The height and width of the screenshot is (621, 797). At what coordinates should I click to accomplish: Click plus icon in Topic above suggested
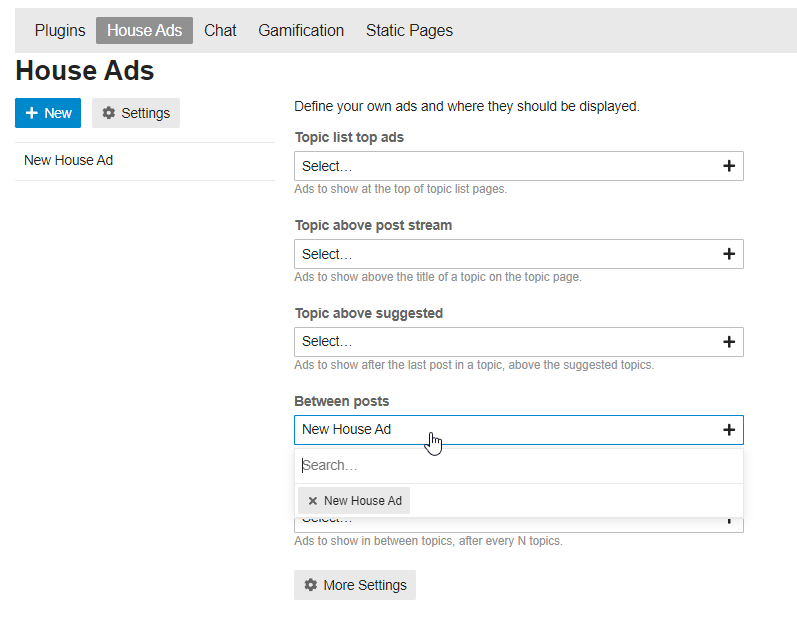click(x=729, y=342)
